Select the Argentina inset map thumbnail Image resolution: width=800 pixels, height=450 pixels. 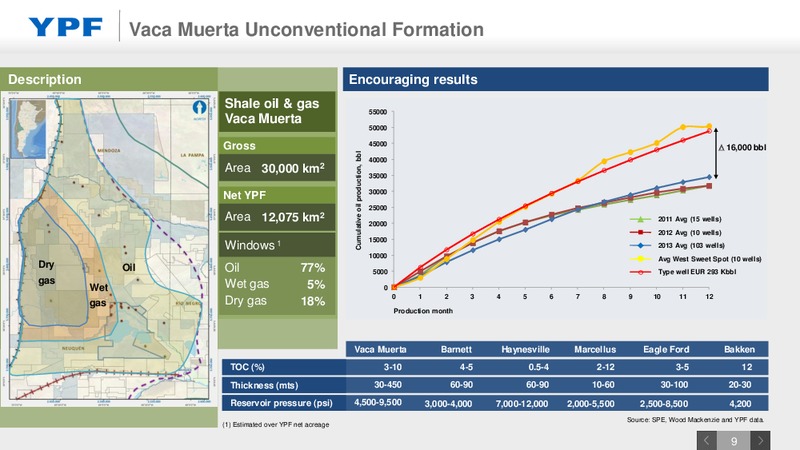click(x=29, y=130)
